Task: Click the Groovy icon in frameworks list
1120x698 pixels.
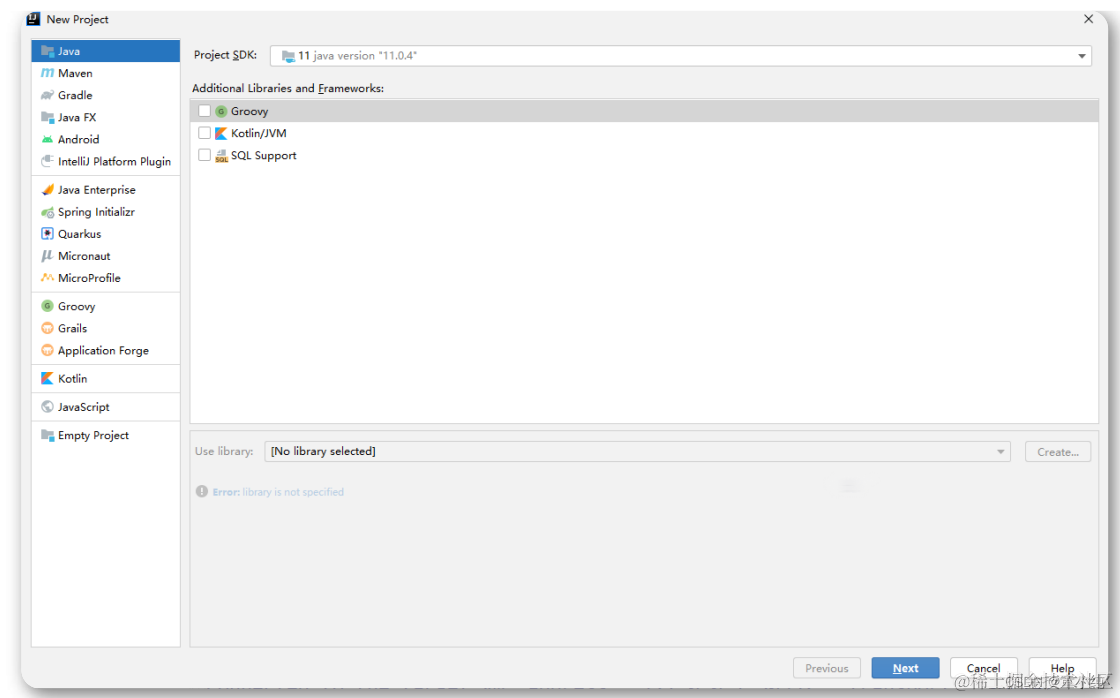Action: pos(221,111)
